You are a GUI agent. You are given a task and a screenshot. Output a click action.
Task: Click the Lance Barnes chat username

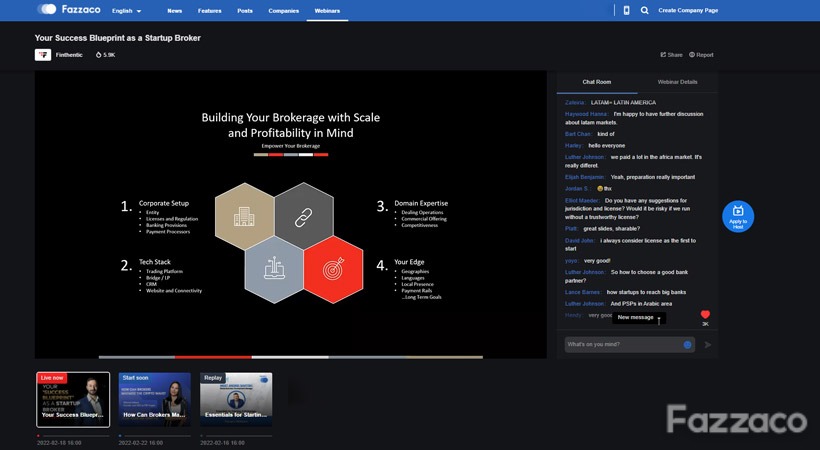point(583,292)
